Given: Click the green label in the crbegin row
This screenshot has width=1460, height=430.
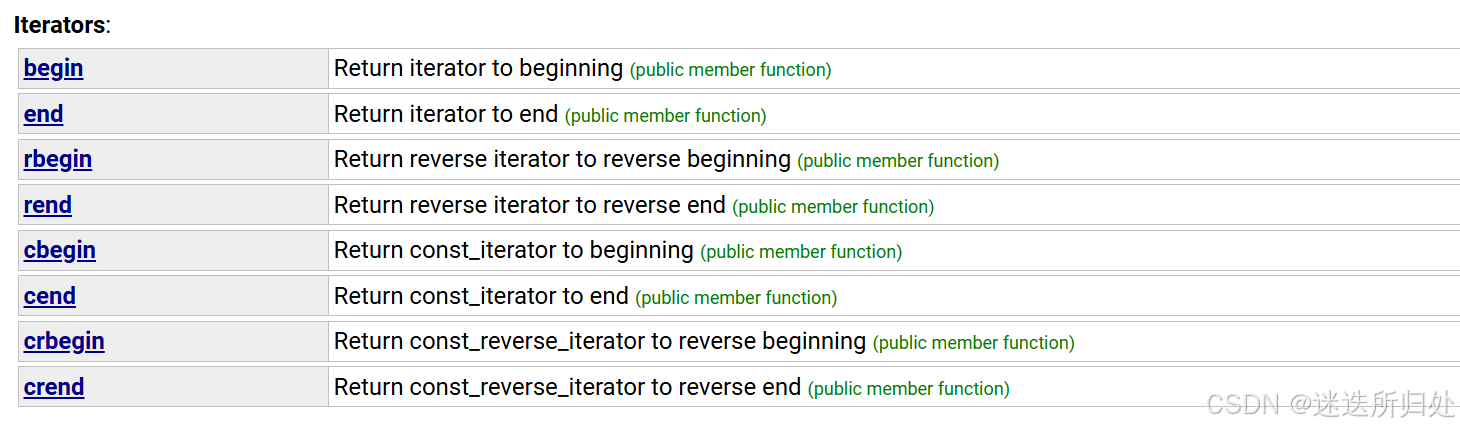Looking at the screenshot, I should 974,343.
